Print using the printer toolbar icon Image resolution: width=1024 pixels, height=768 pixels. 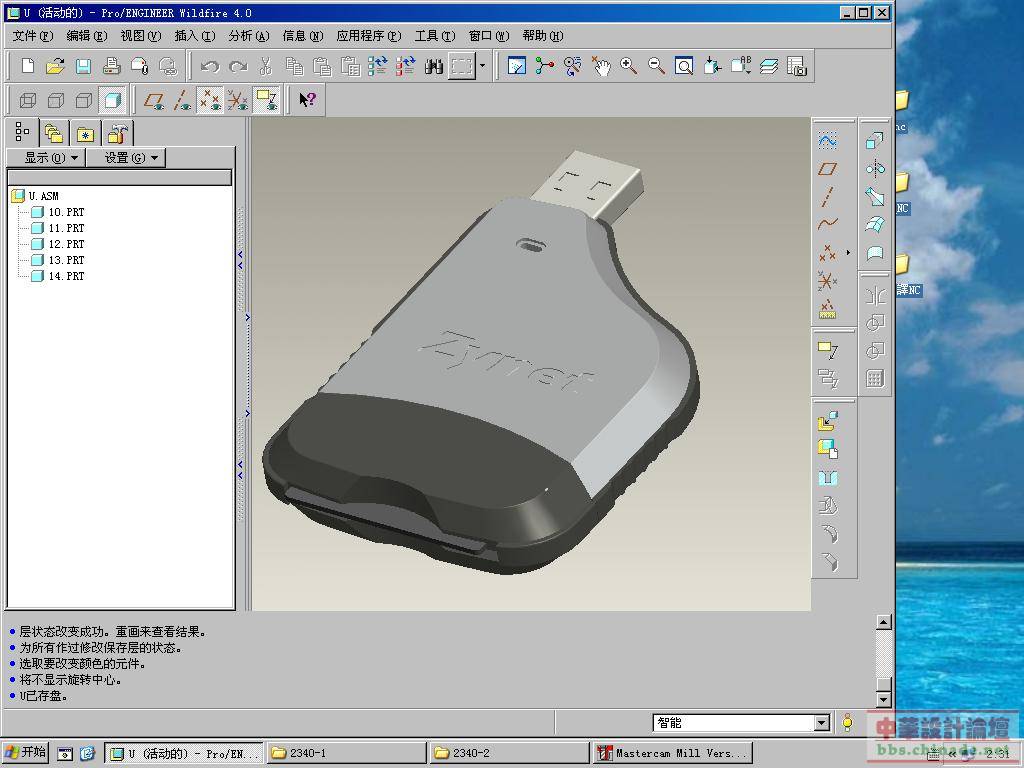(x=112, y=66)
